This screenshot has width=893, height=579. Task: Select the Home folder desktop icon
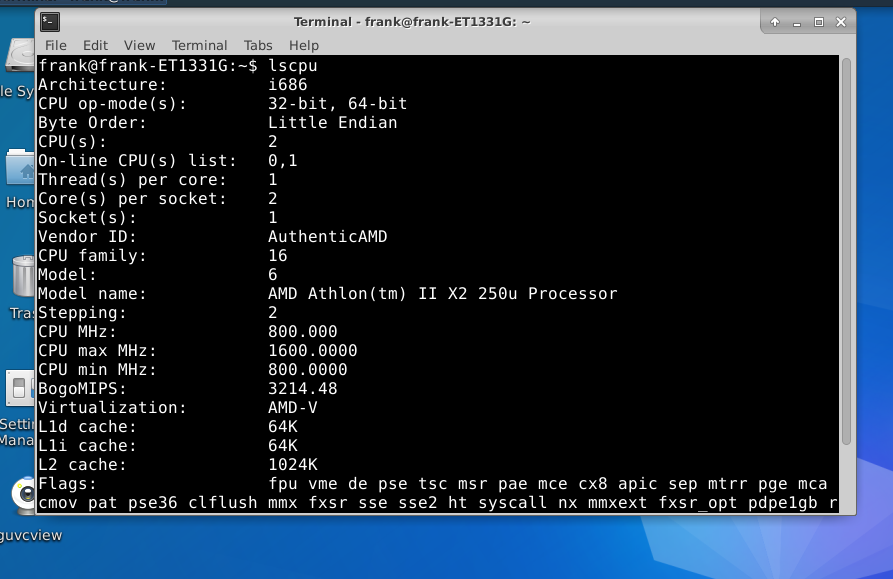[x=21, y=168]
